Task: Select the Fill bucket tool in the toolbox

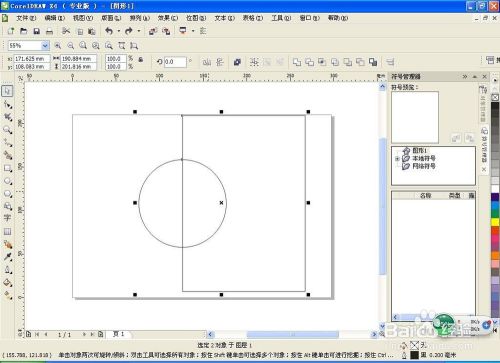Action: pyautogui.click(x=7, y=283)
